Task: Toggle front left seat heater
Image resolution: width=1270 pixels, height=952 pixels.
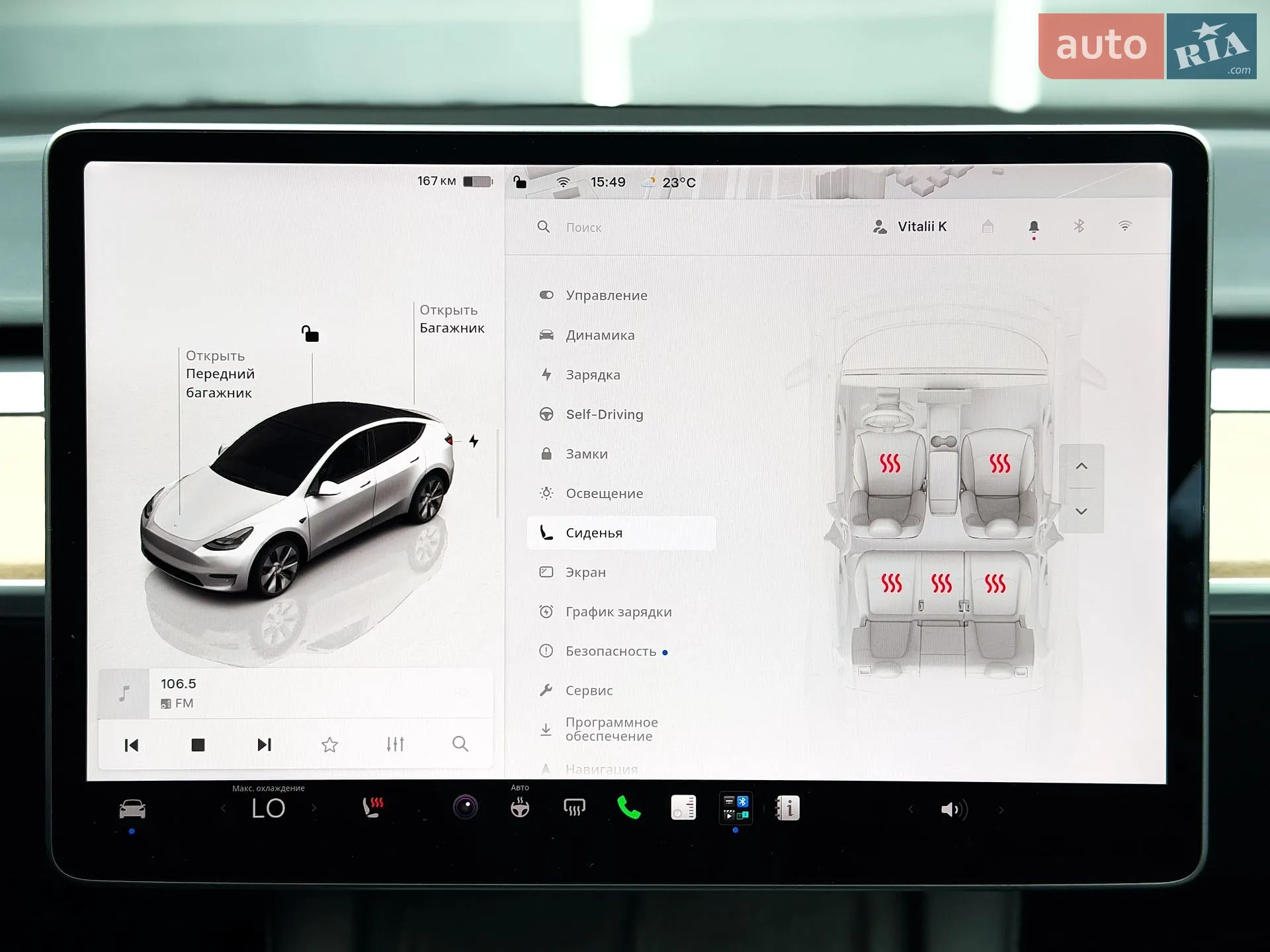Action: [890, 463]
